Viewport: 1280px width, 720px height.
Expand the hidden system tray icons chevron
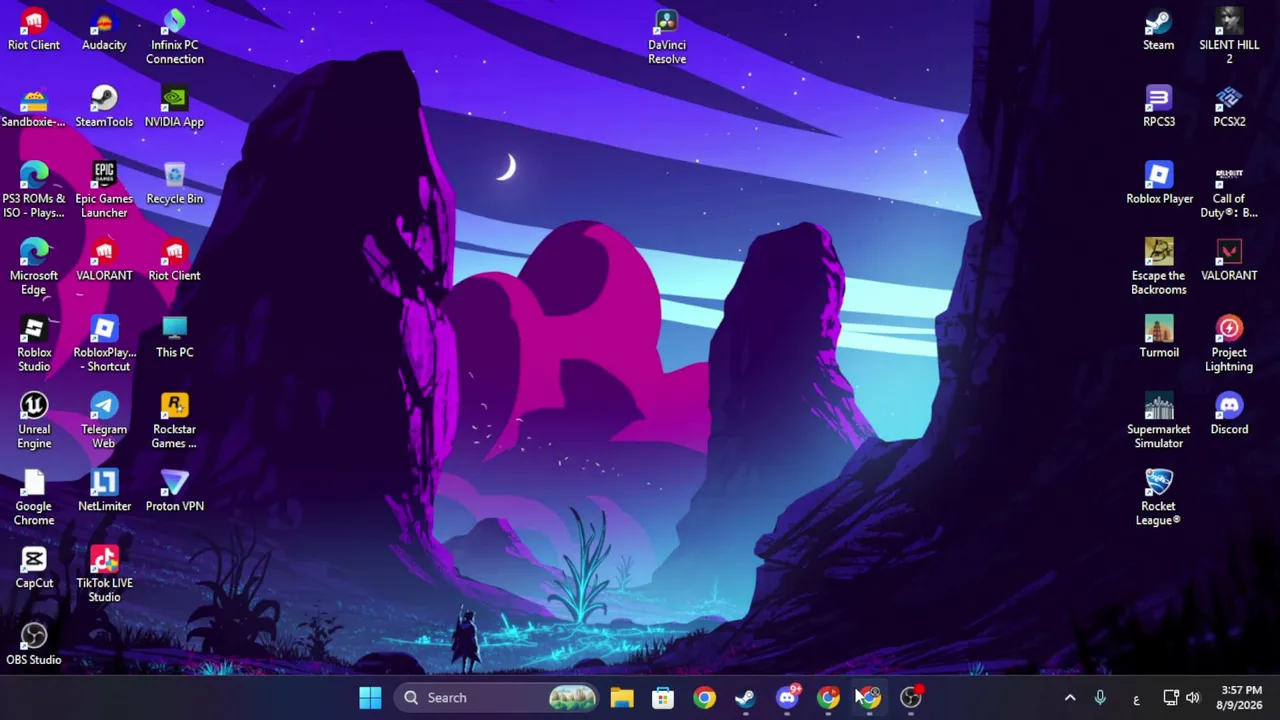click(1070, 697)
